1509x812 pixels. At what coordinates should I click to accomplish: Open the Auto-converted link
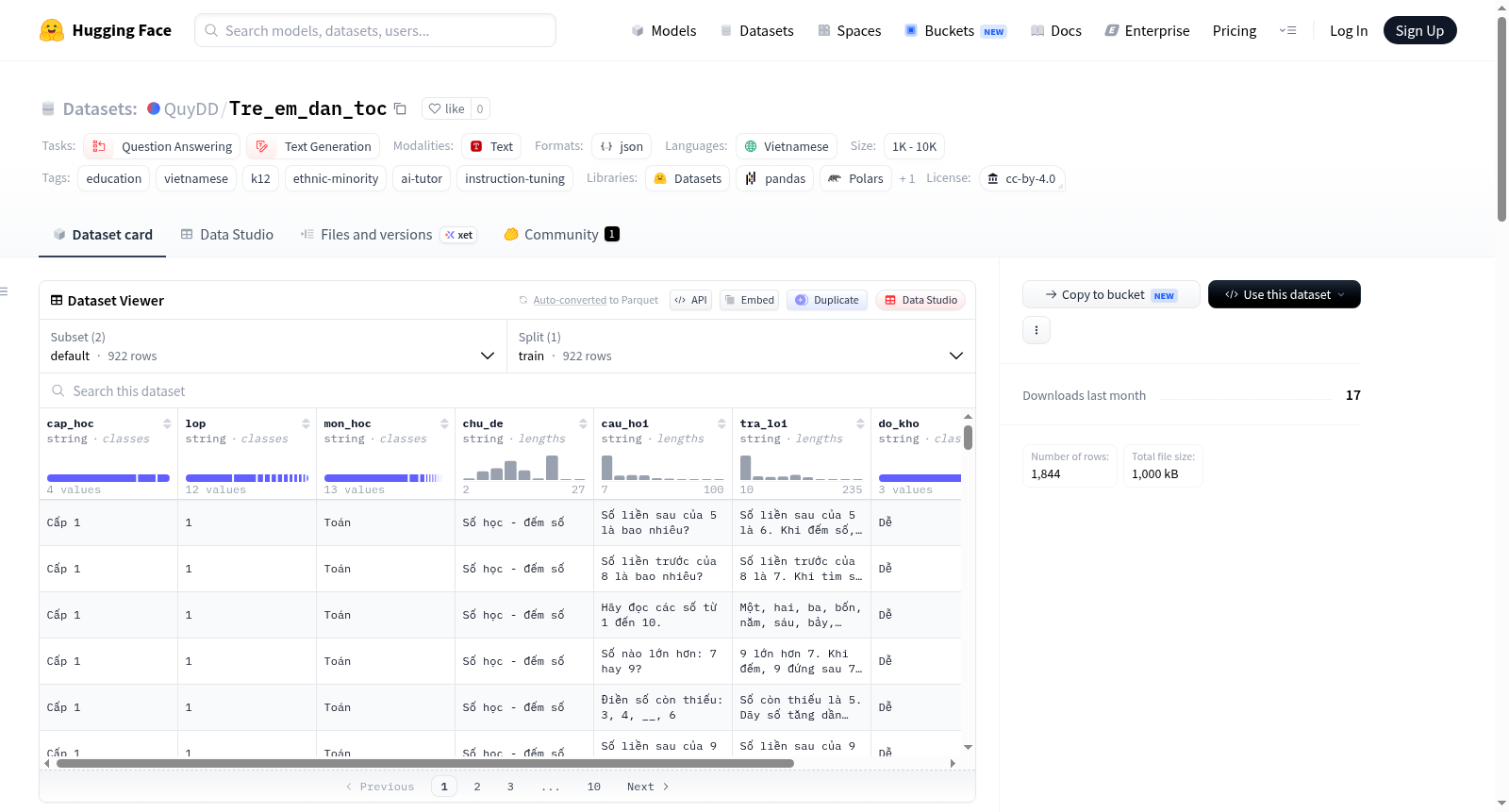(x=570, y=300)
